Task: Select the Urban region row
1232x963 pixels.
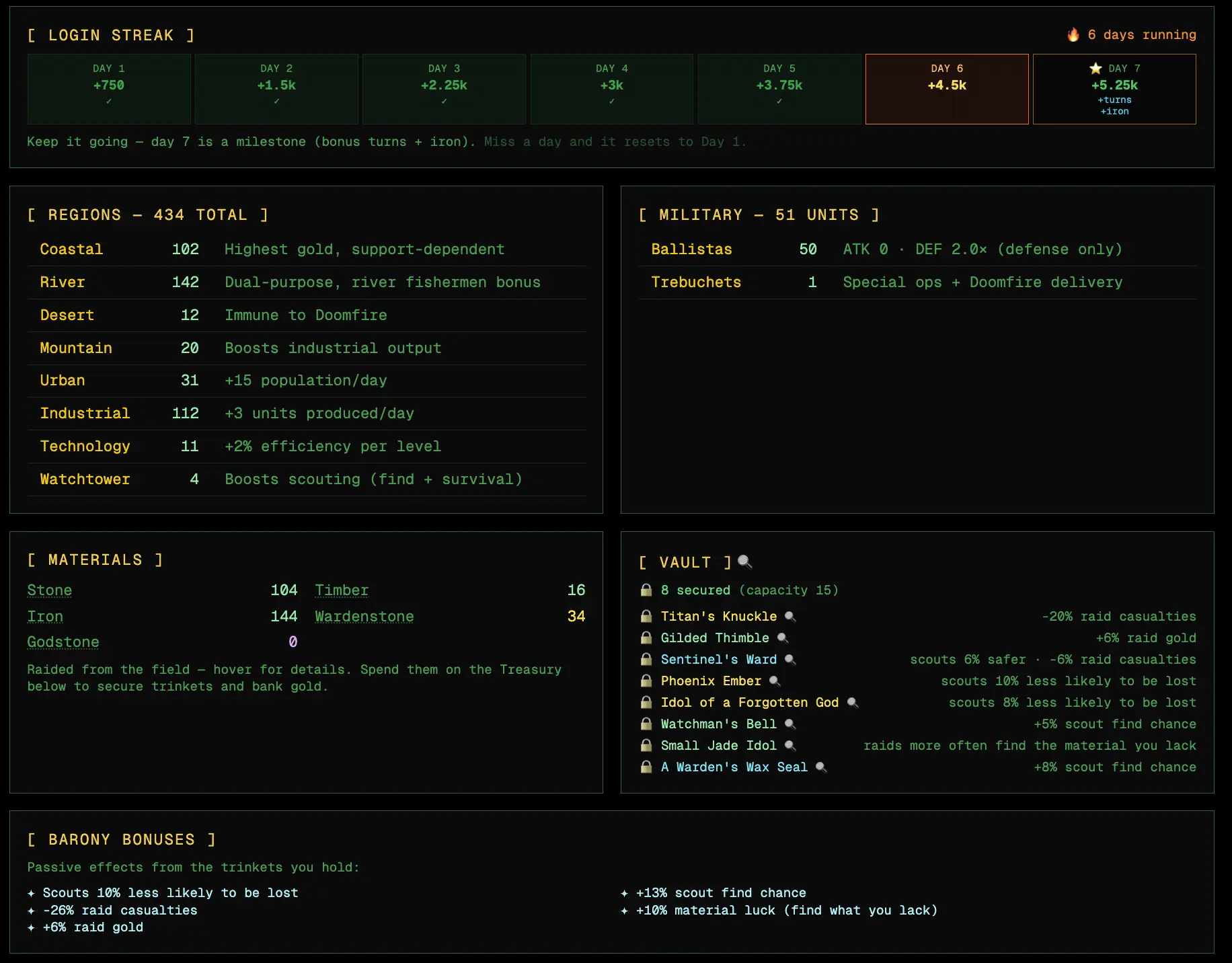Action: tap(307, 381)
